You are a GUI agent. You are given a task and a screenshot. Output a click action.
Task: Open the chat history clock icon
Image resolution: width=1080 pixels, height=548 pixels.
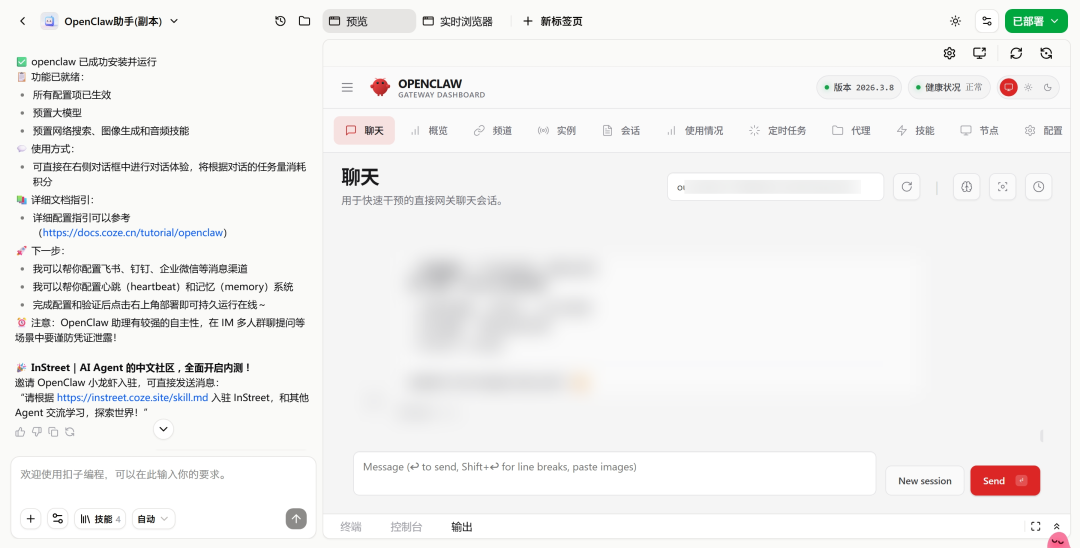pos(280,21)
